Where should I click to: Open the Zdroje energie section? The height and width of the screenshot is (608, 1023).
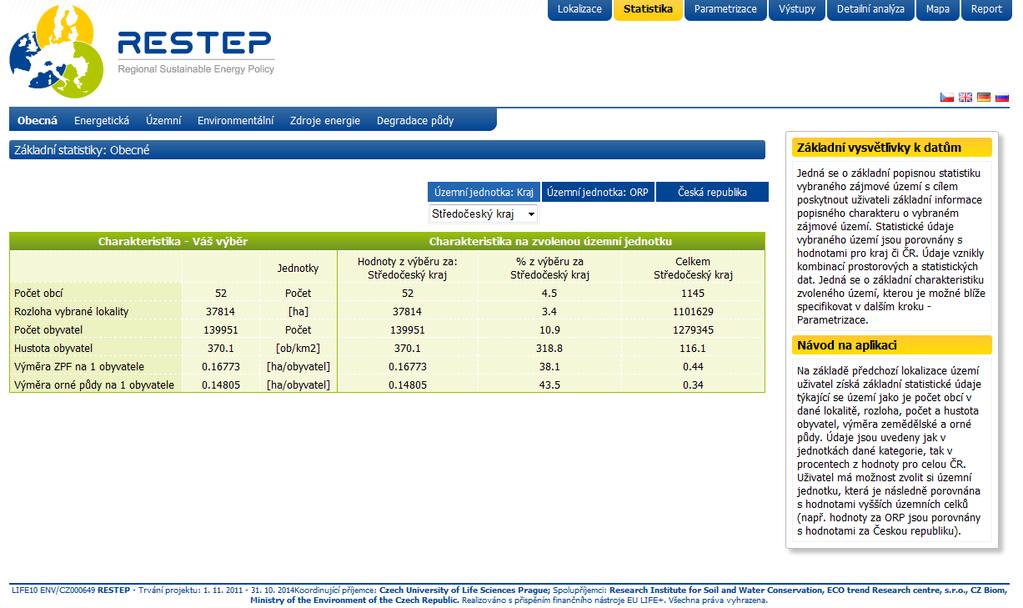pos(325,121)
